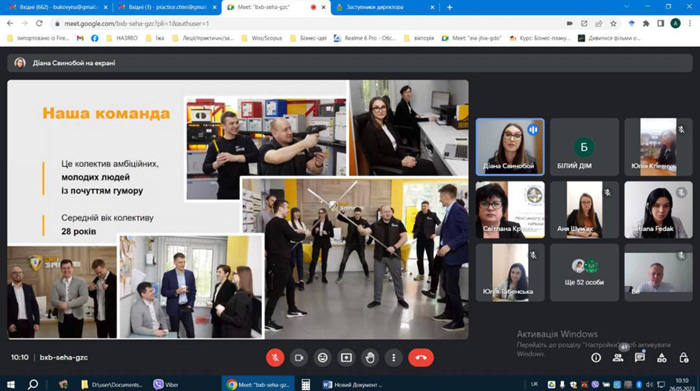Switch to the Заступники директора tab
The image size is (700, 391).
click(385, 7)
